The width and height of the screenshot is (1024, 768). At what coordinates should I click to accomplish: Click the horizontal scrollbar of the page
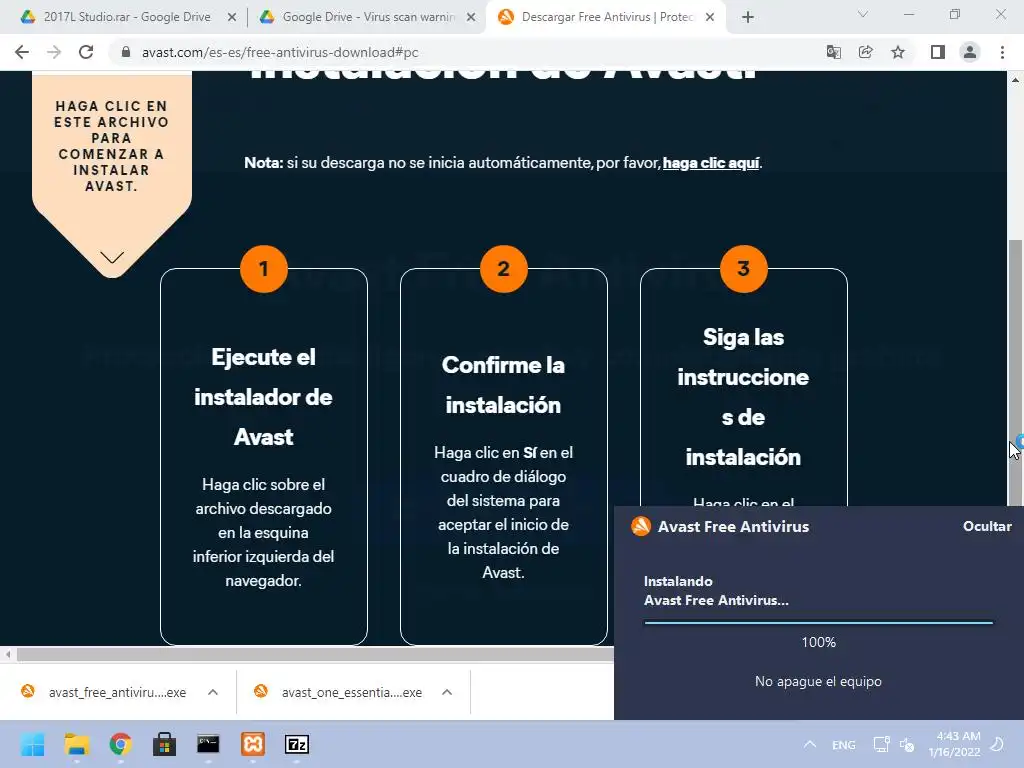(313, 654)
